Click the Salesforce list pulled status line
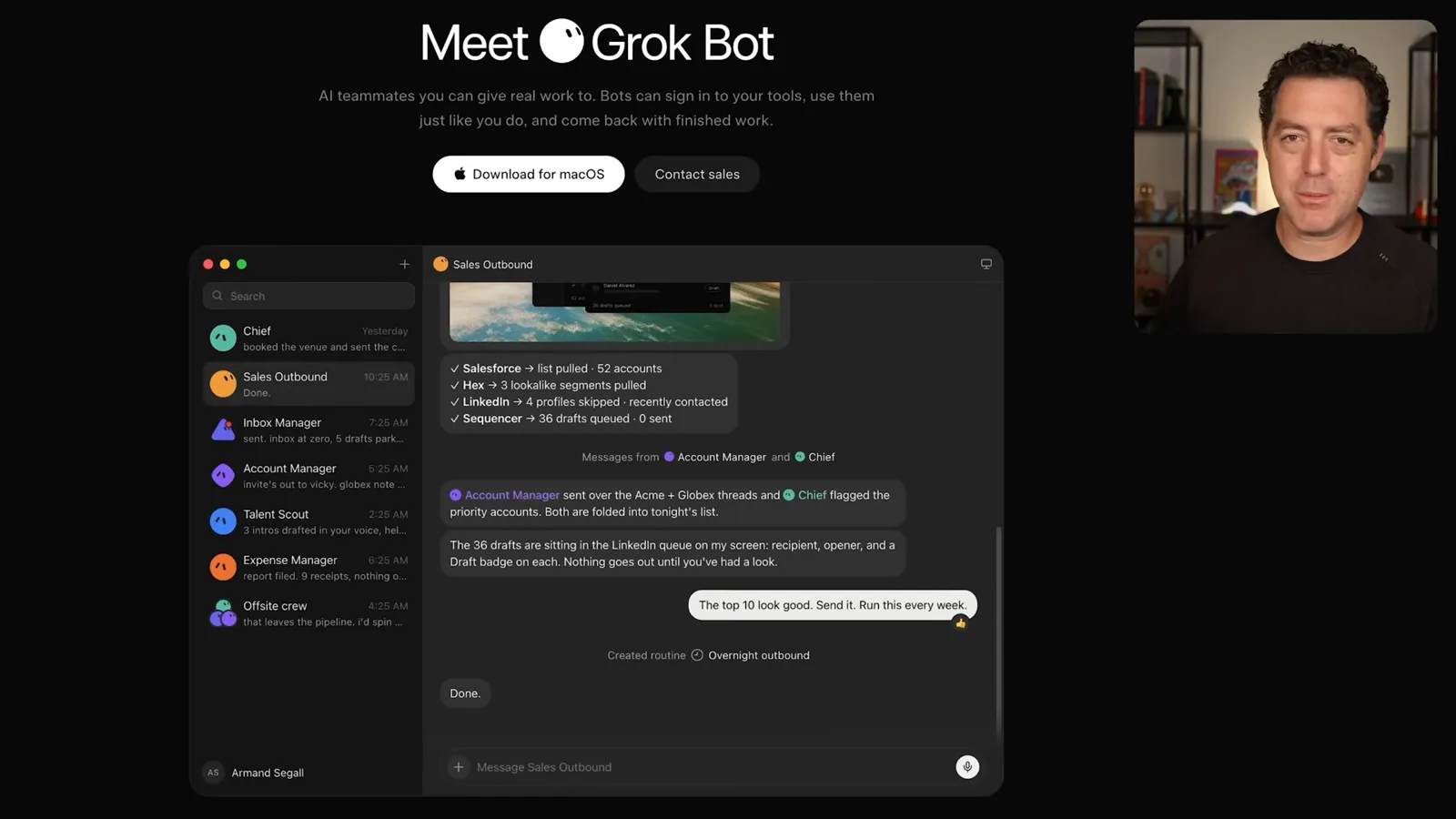Image resolution: width=1456 pixels, height=819 pixels. pos(556,369)
